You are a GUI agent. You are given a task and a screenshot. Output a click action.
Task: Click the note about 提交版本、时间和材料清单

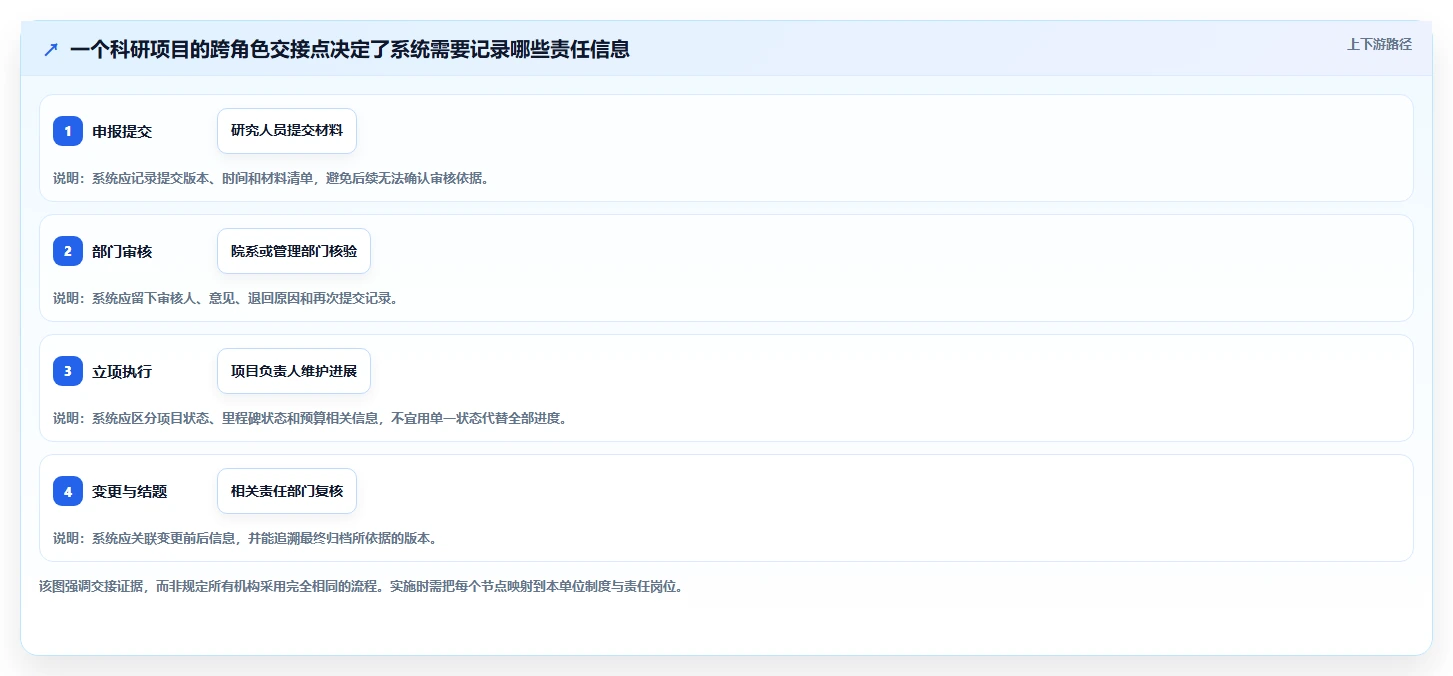271,178
